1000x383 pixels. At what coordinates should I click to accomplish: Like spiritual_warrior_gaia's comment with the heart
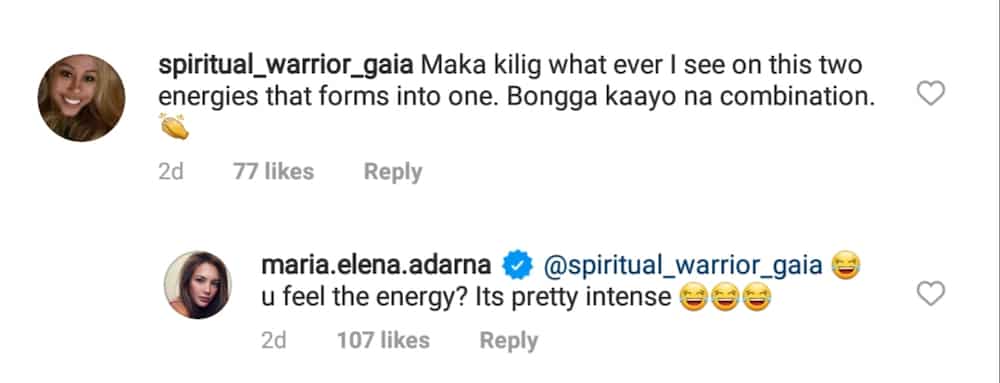tap(930, 94)
